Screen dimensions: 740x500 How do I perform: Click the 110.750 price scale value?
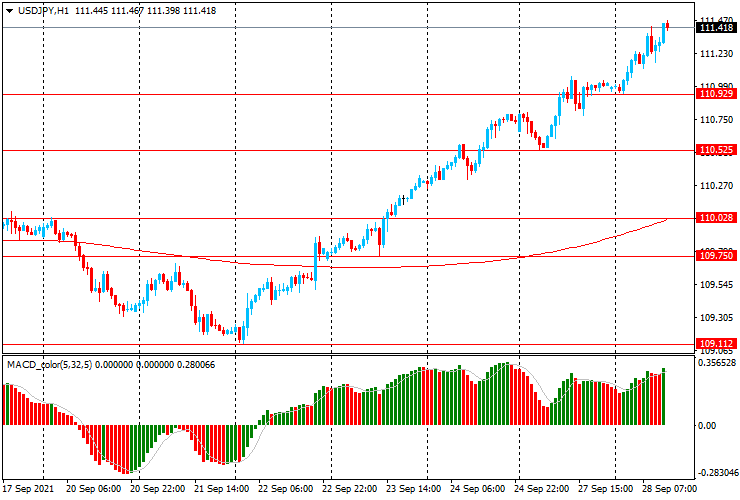coord(716,120)
